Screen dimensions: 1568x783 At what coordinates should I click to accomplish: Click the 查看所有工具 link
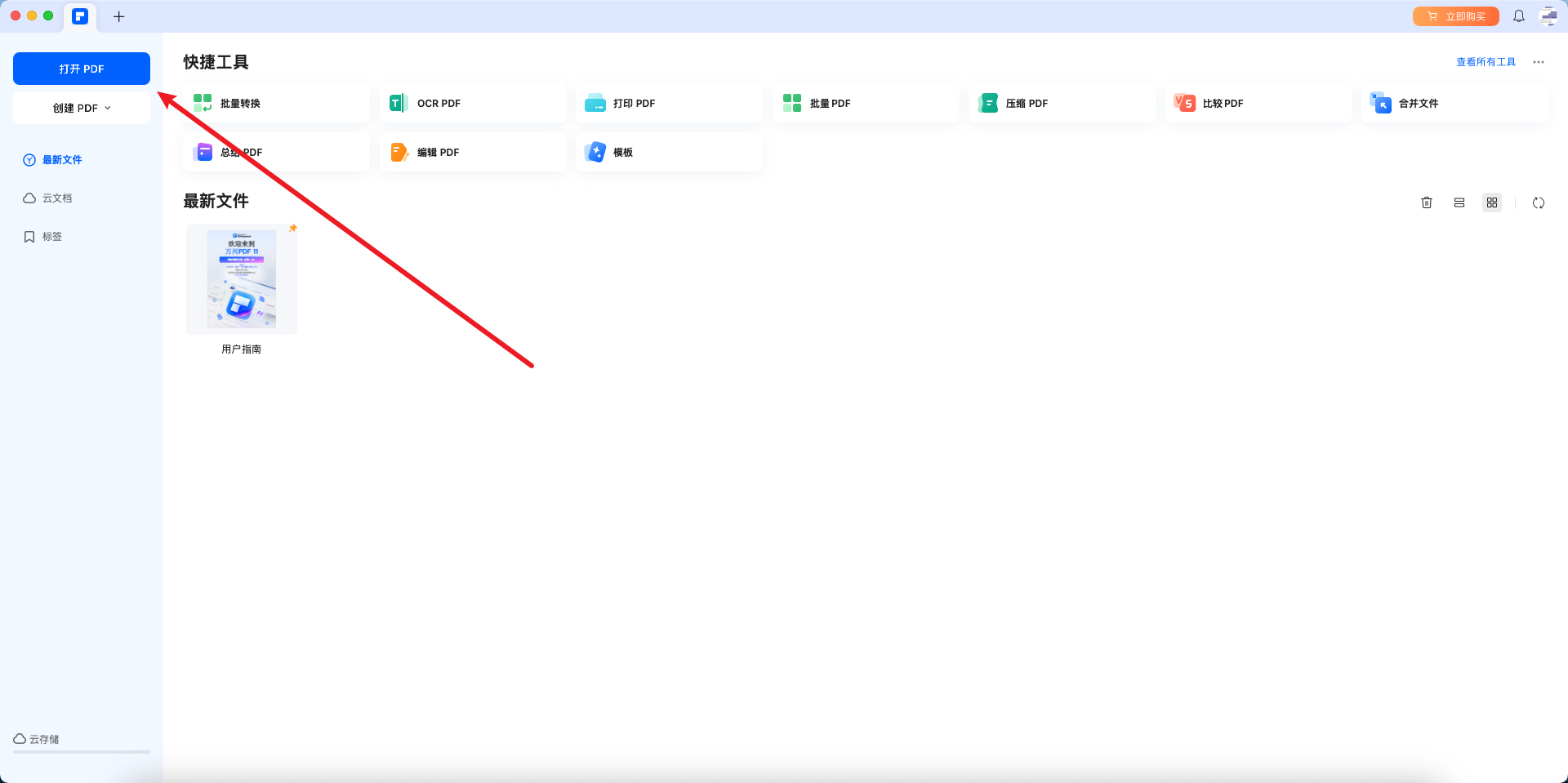[1486, 62]
